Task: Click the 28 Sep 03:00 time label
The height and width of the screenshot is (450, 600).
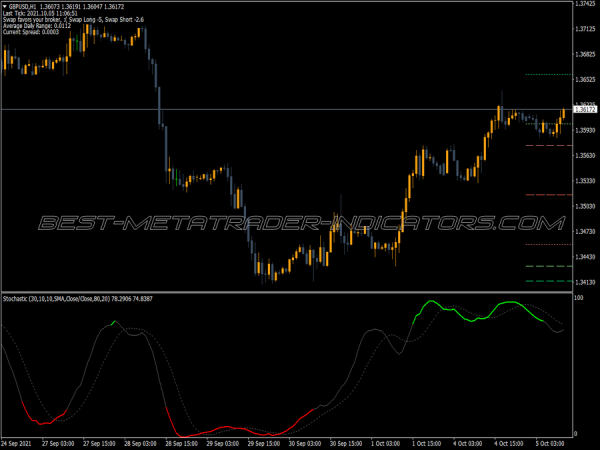Action: pos(140,443)
